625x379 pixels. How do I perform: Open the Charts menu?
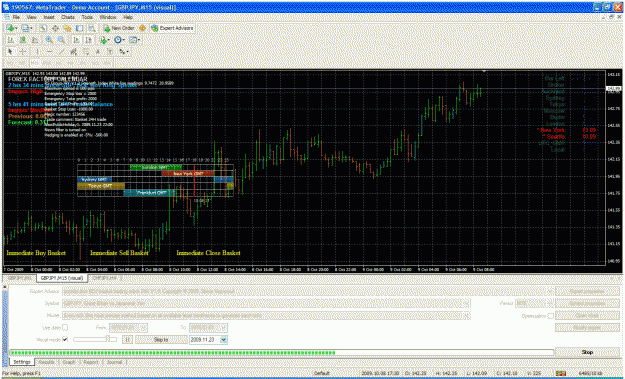[68, 18]
